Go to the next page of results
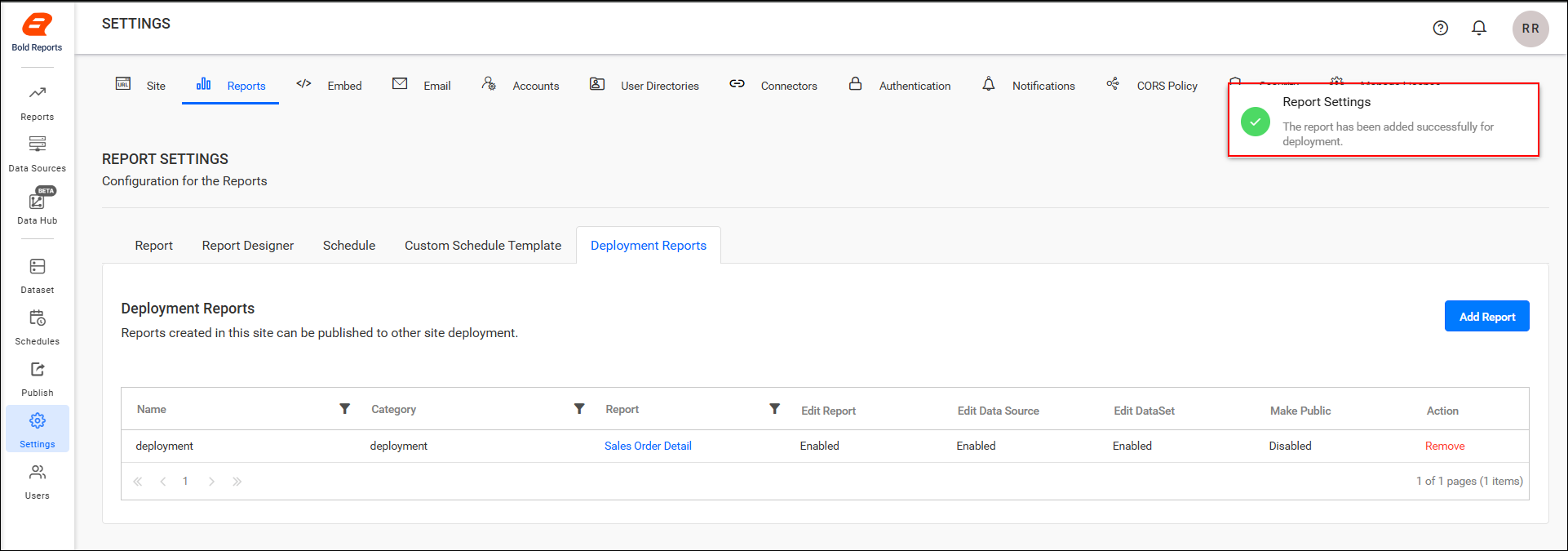Screen dimensions: 1568x551 211,482
